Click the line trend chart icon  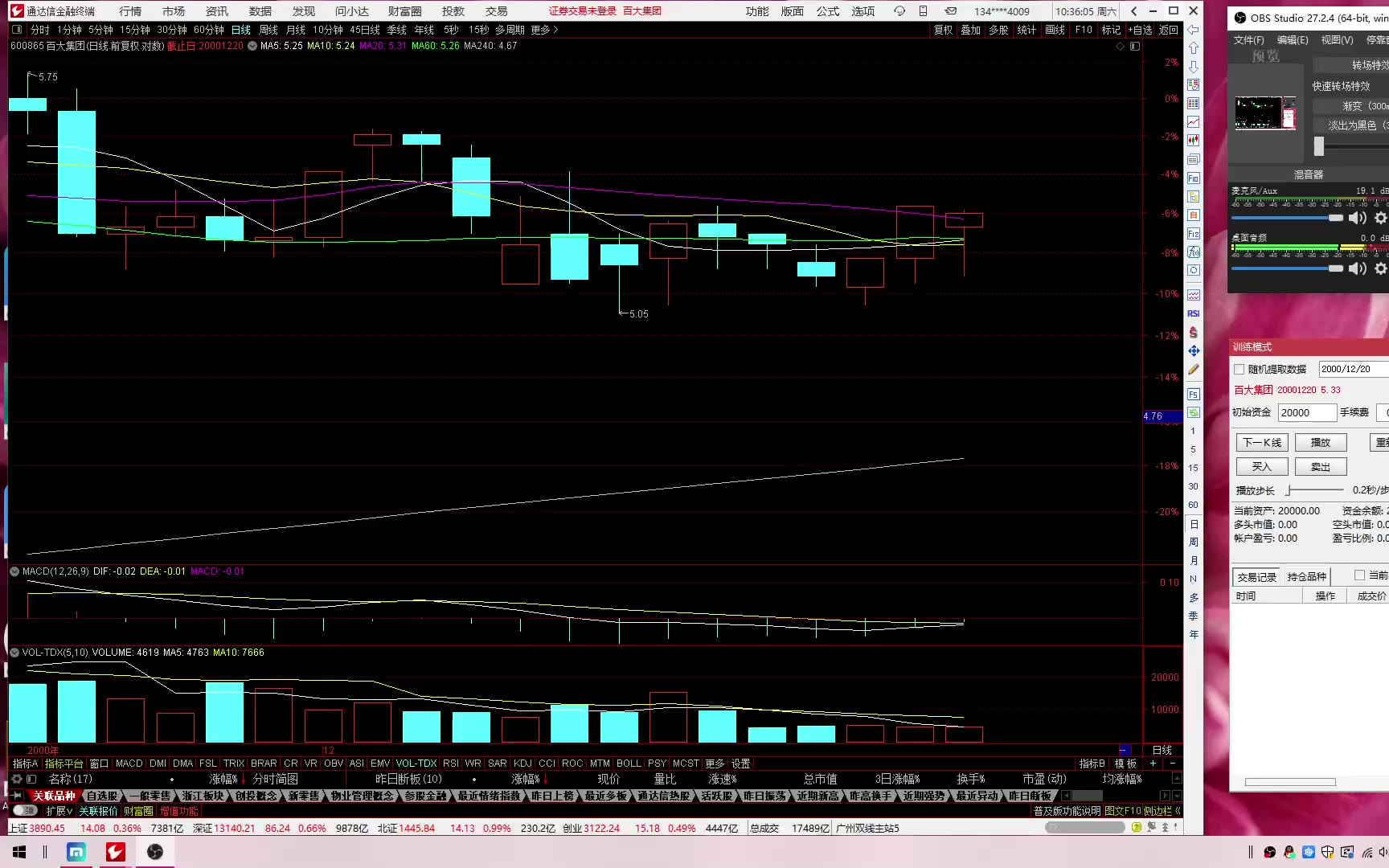(x=1194, y=122)
